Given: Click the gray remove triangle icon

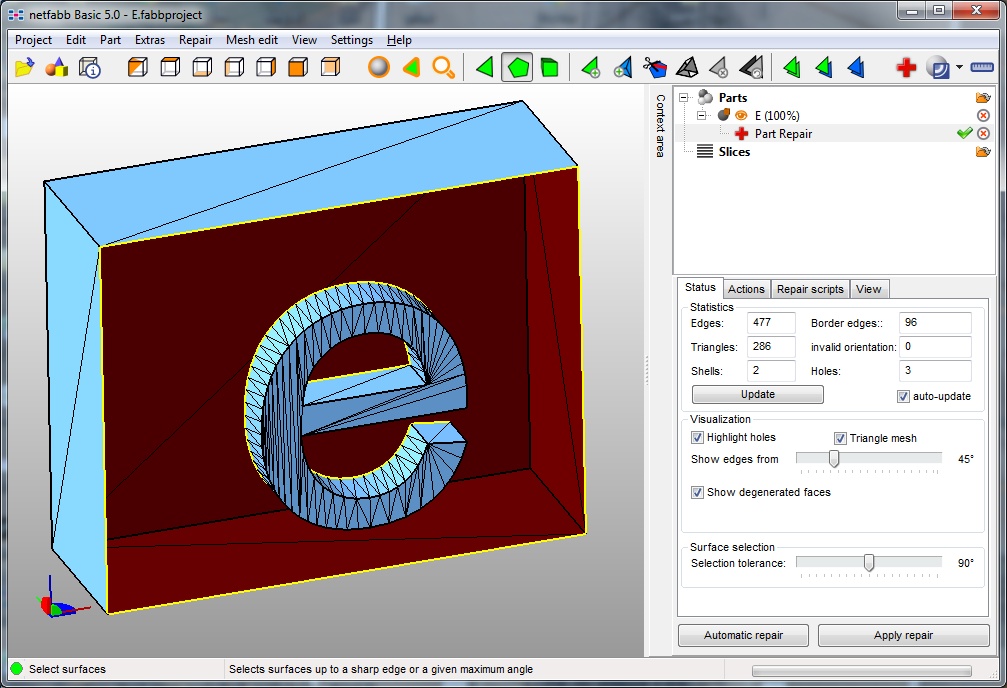Looking at the screenshot, I should (x=719, y=67).
